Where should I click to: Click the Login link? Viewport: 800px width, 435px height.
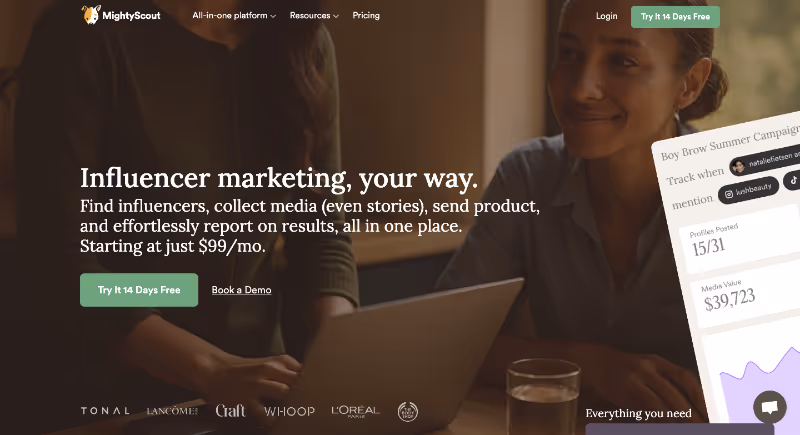[x=607, y=16]
